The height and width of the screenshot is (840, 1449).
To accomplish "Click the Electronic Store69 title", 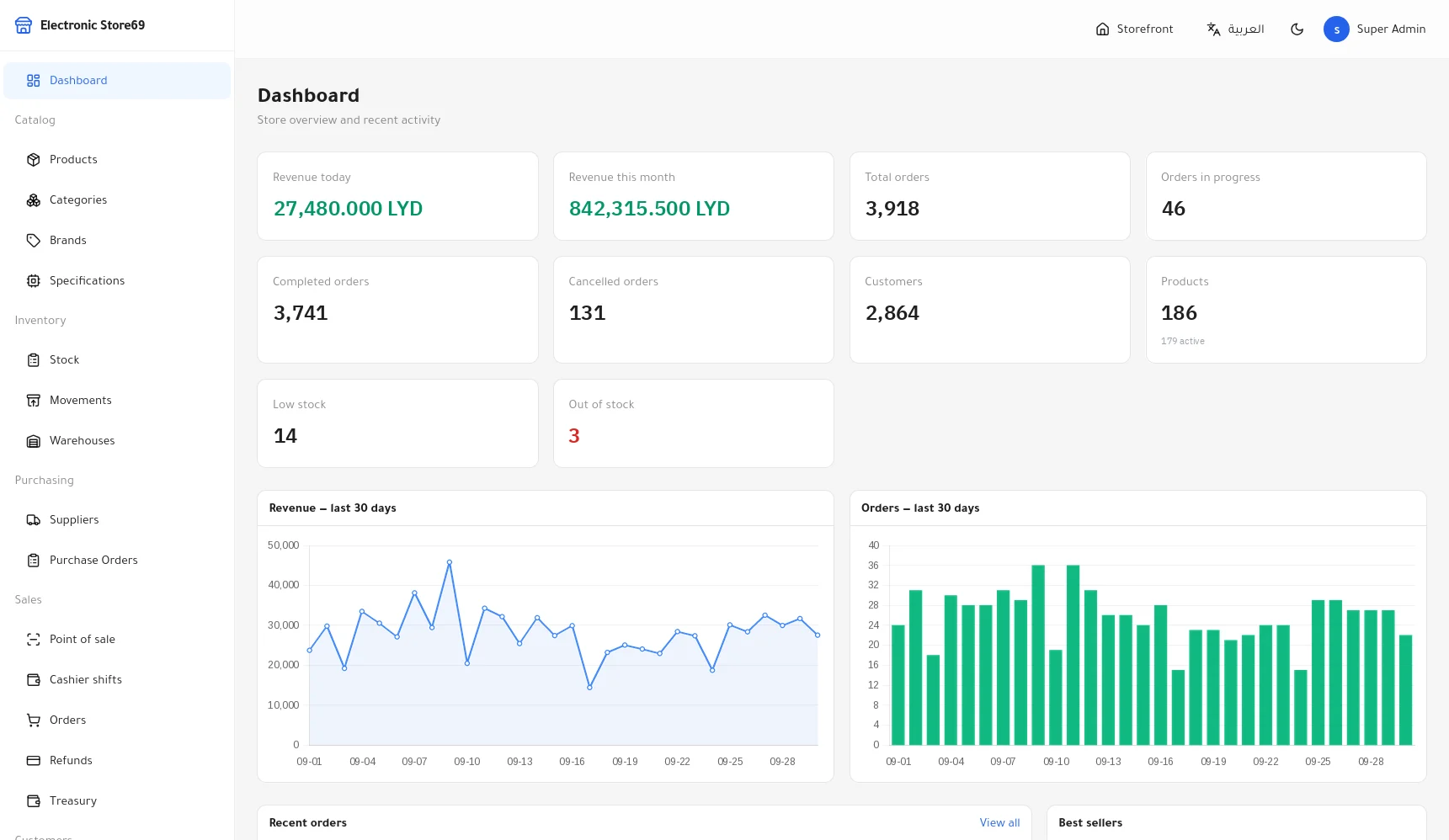I will [93, 25].
